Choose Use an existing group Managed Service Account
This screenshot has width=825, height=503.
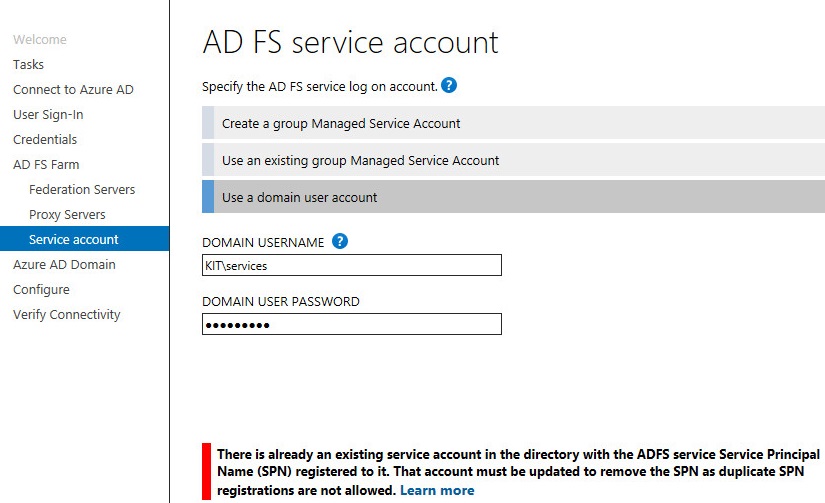[514, 160]
